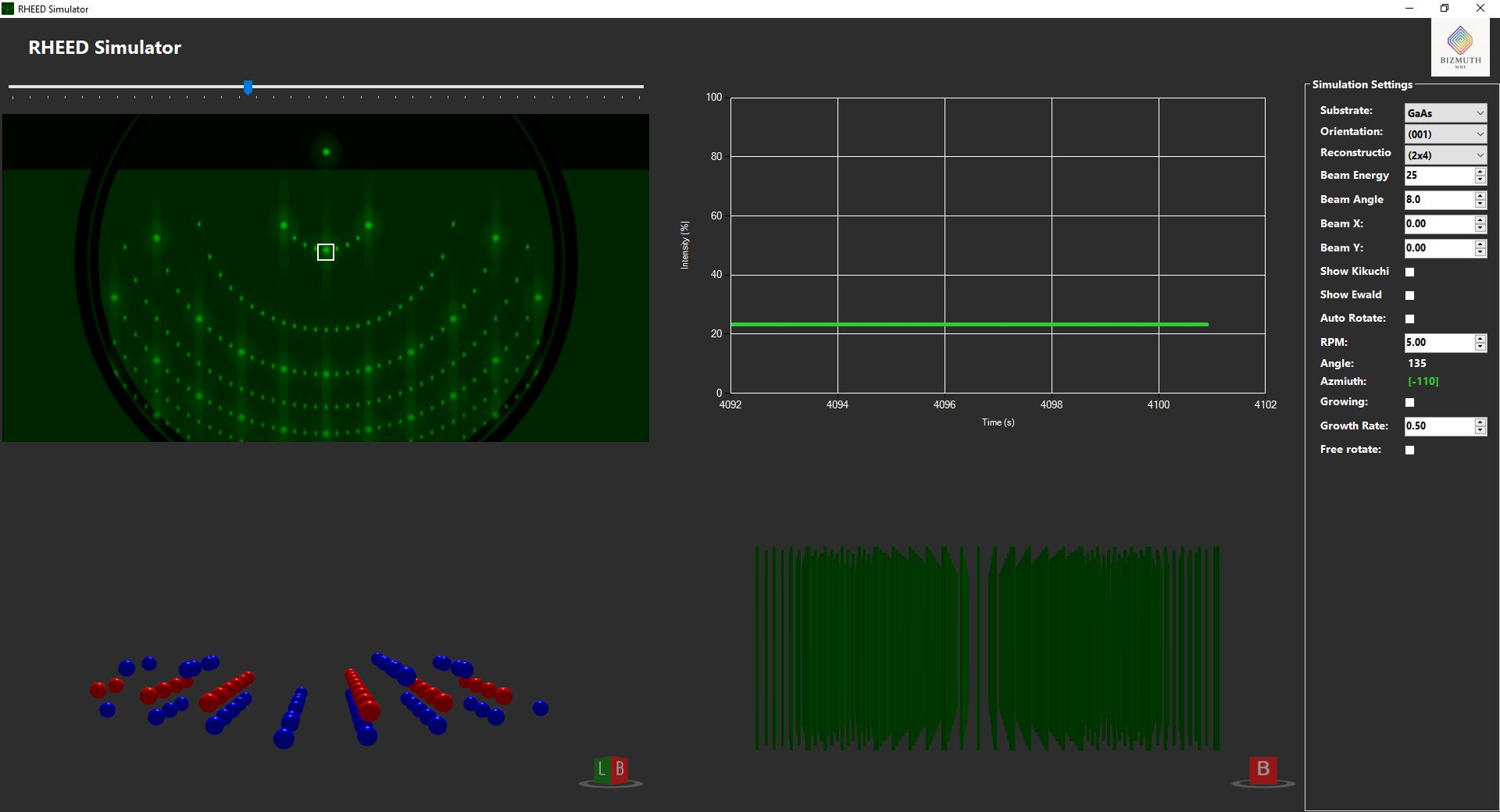1500x812 pixels.
Task: Decrease RPM with its down stepper arrow
Action: 1479,346
